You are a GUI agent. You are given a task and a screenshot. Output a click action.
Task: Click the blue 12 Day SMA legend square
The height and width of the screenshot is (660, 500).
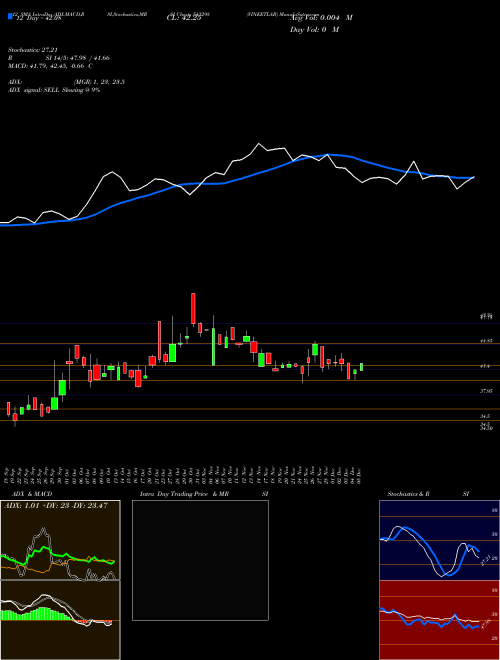10,17
